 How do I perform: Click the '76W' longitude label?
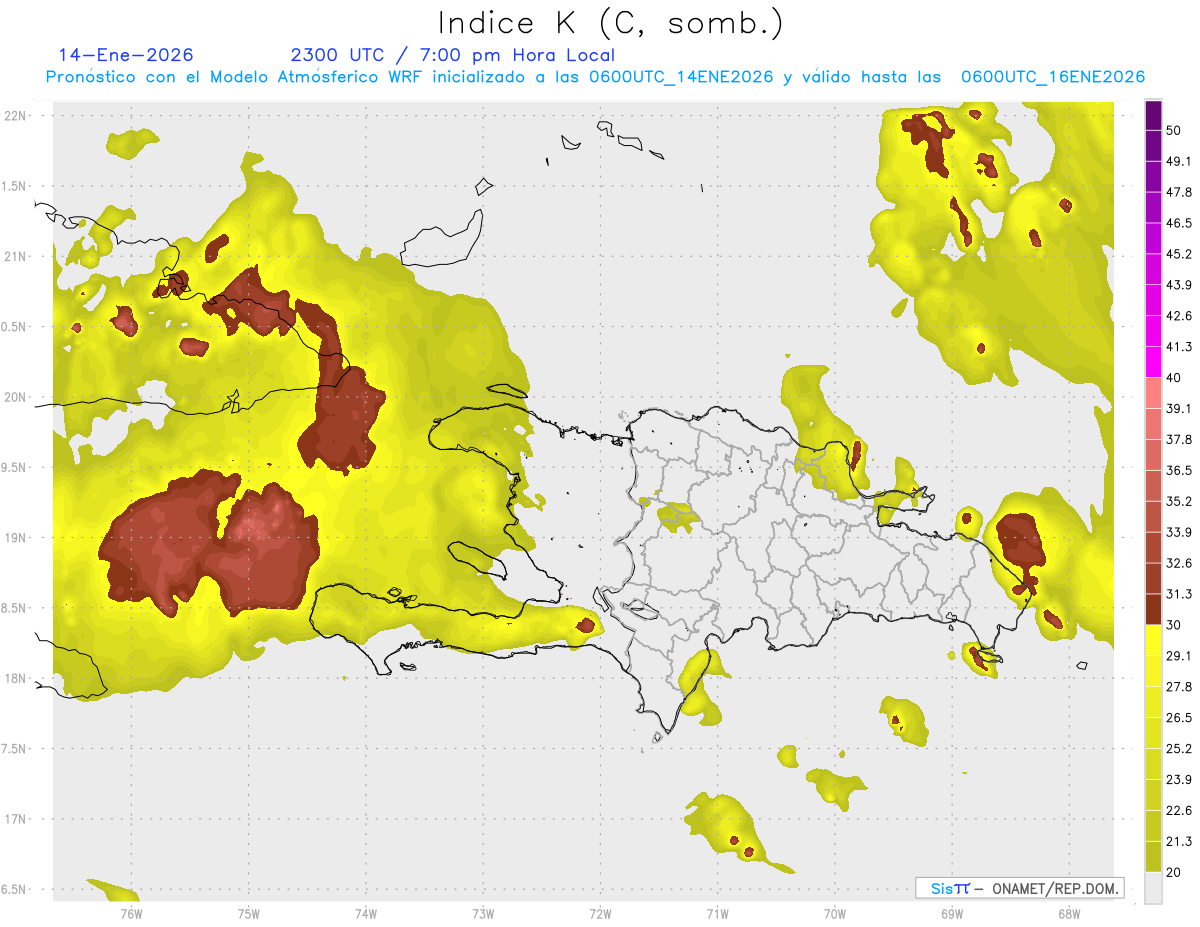131,913
